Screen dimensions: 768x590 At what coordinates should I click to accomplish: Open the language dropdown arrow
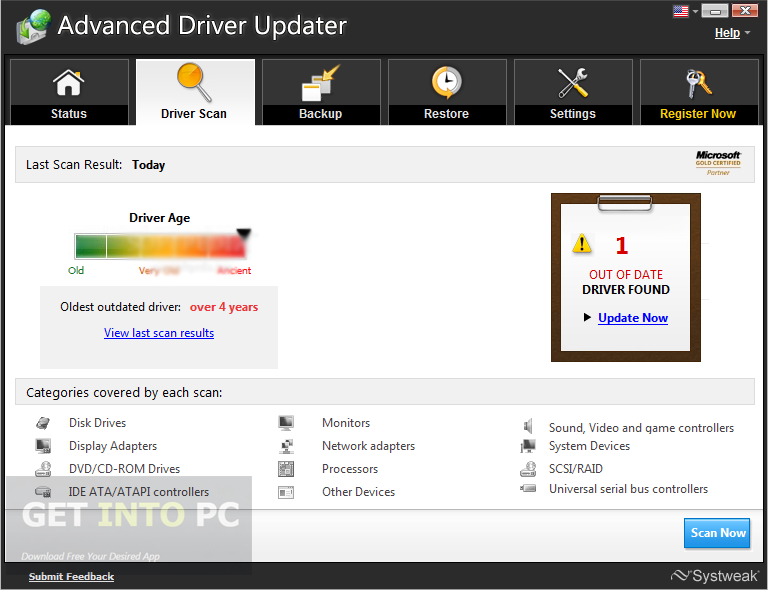pyautogui.click(x=695, y=11)
